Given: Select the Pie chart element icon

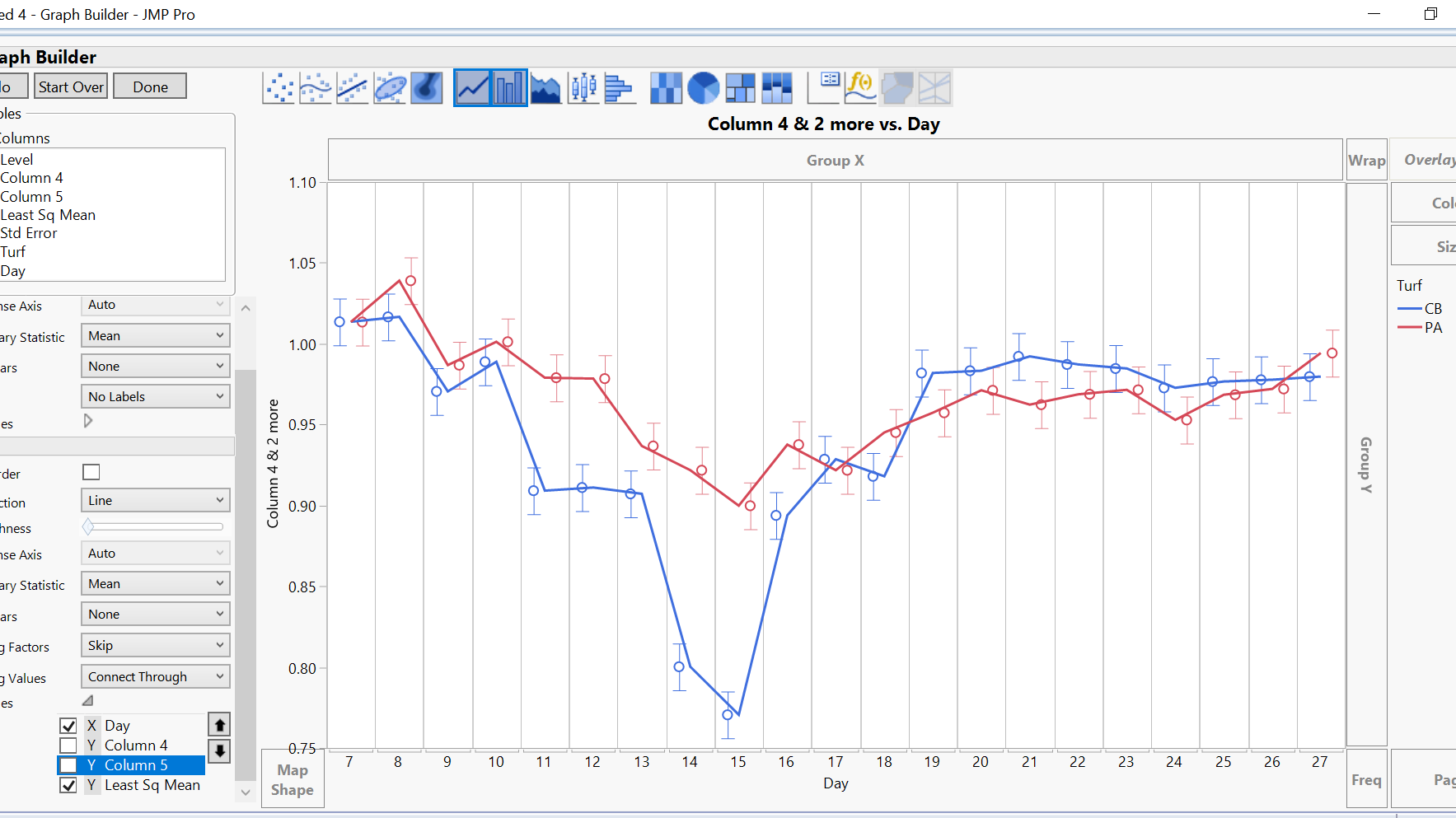Looking at the screenshot, I should coord(703,87).
